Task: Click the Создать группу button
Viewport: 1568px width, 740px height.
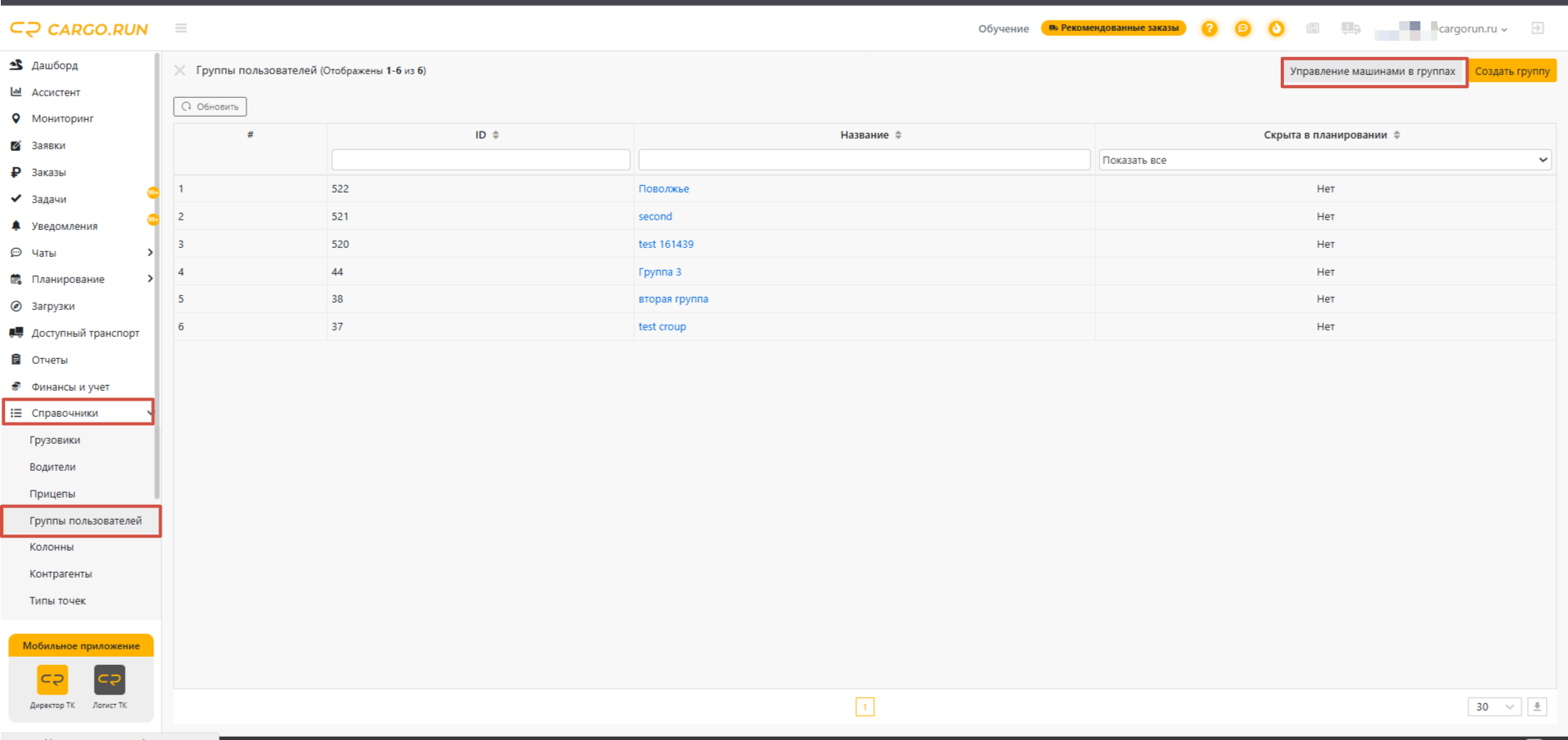Action: [1512, 72]
